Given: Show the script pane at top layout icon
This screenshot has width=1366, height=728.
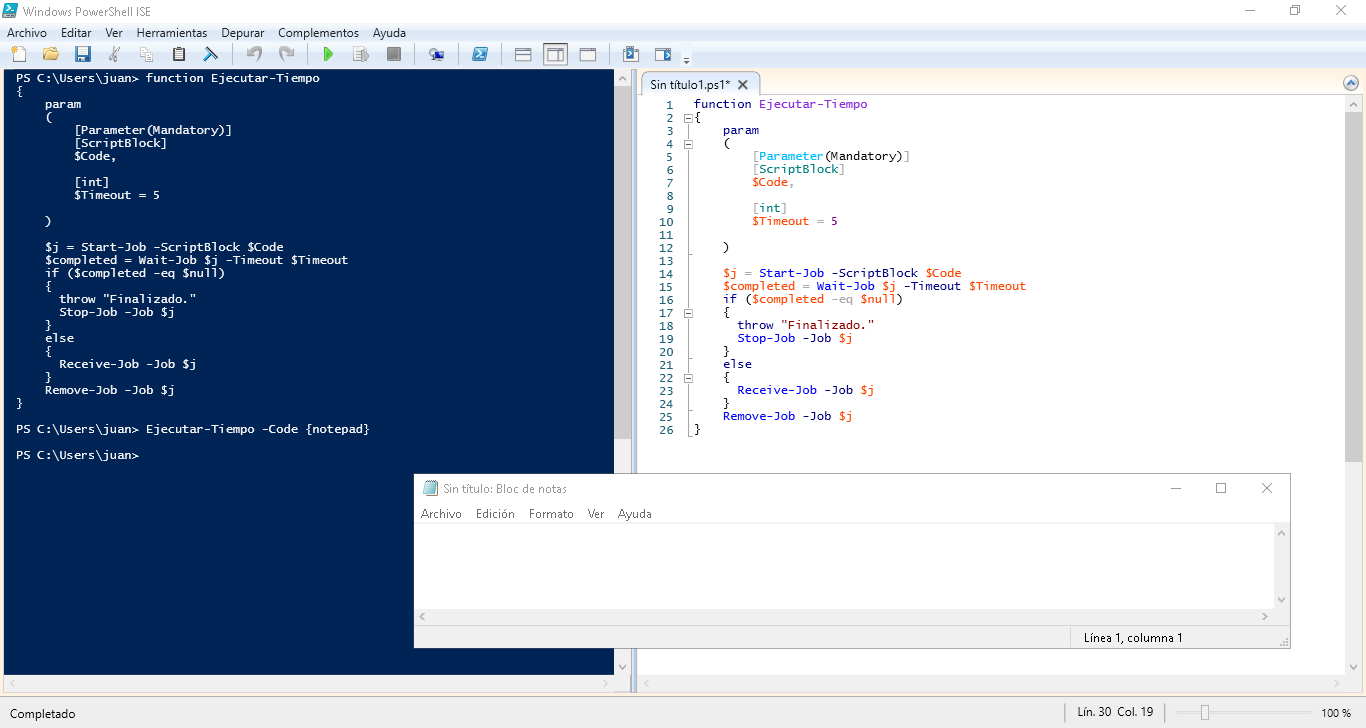Looking at the screenshot, I should point(523,54).
